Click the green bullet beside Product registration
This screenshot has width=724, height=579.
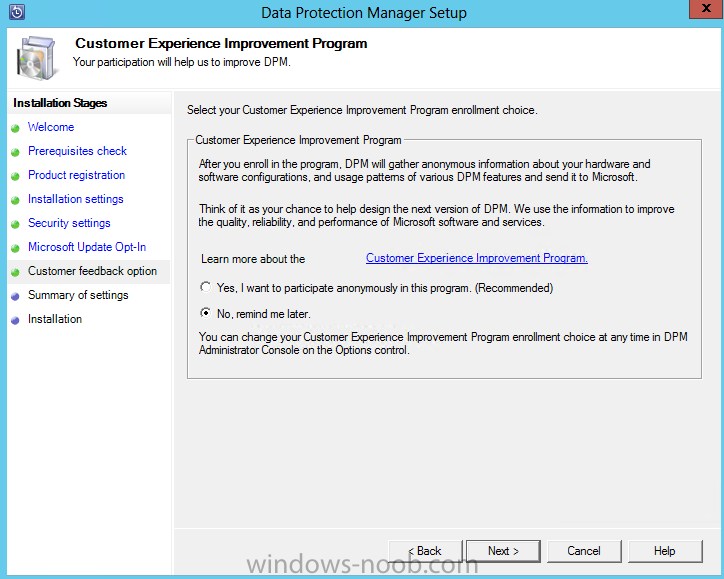[16, 176]
